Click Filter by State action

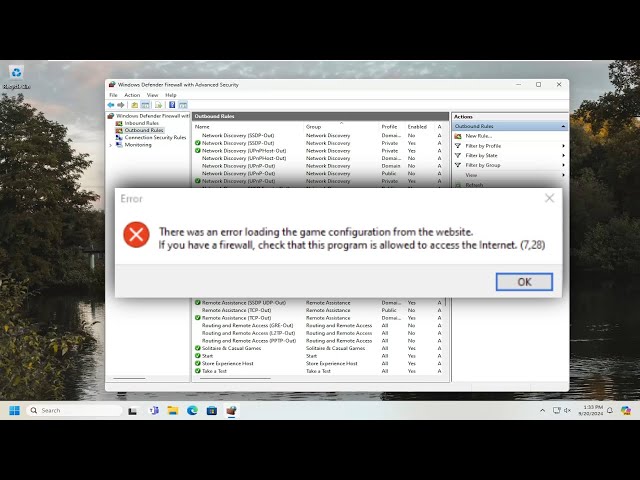pyautogui.click(x=481, y=156)
